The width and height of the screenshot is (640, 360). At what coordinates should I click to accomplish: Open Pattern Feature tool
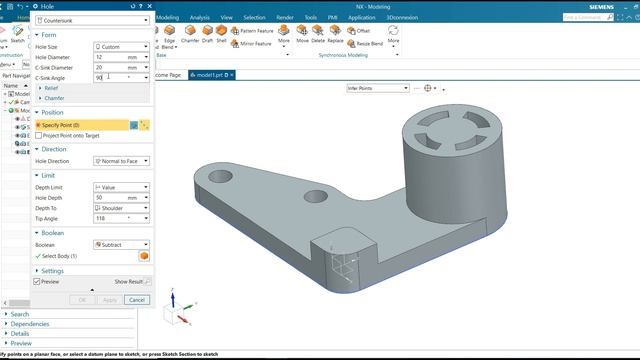[252, 31]
